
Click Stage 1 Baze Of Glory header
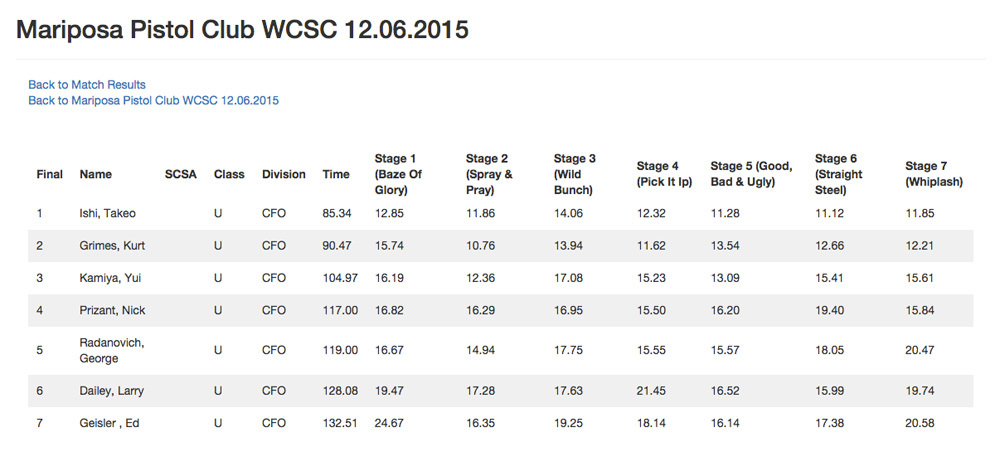399,174
